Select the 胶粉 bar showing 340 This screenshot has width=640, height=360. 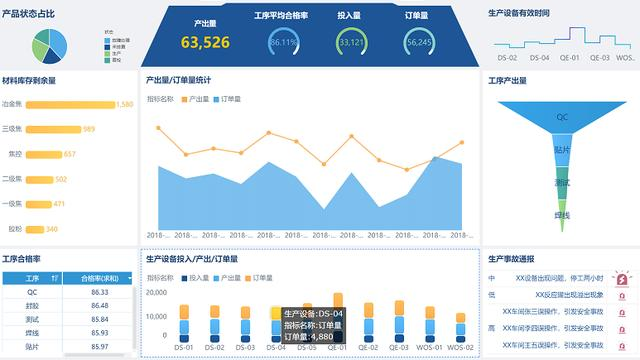pyautogui.click(x=35, y=229)
